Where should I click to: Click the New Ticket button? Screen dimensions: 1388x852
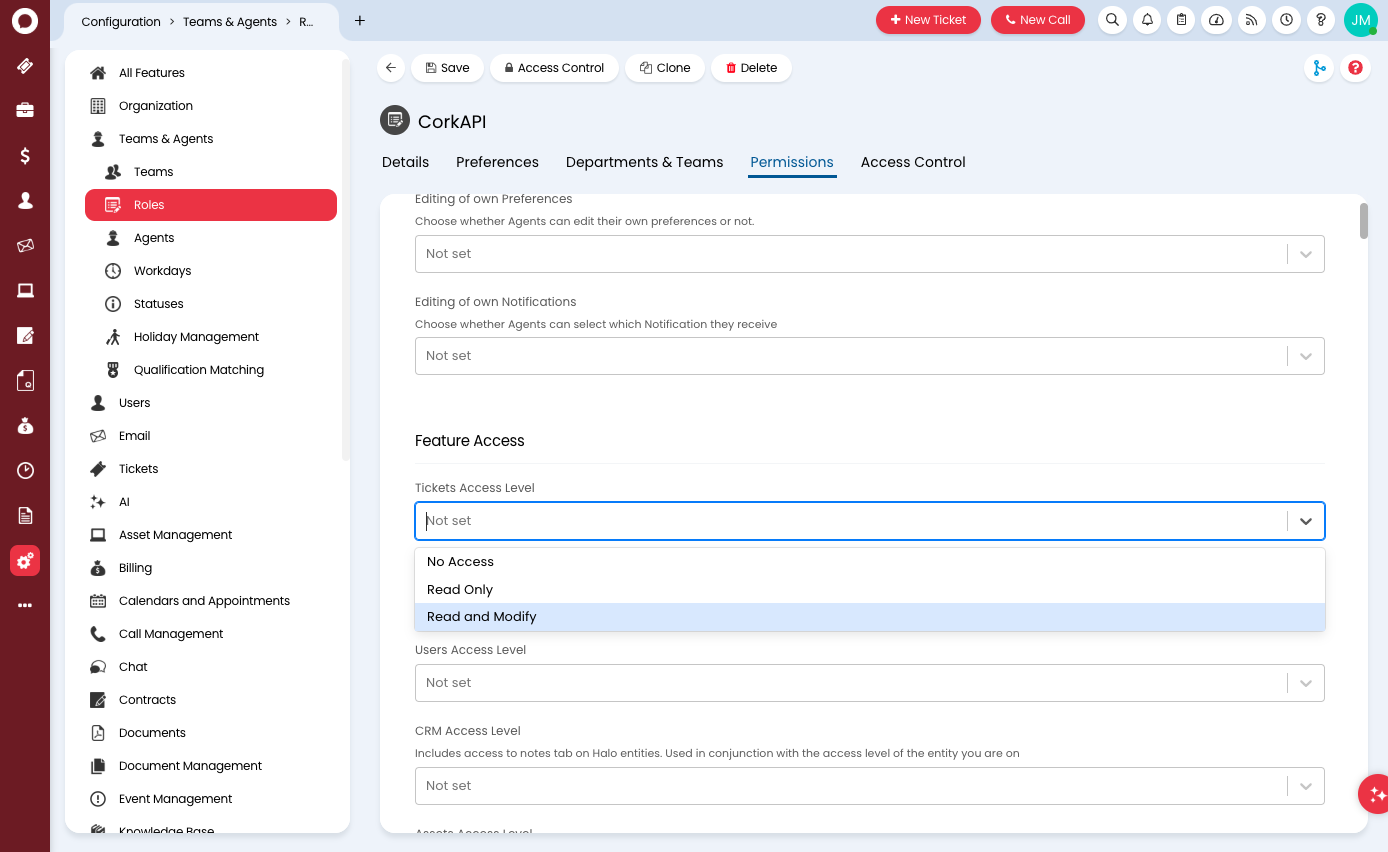click(x=928, y=20)
